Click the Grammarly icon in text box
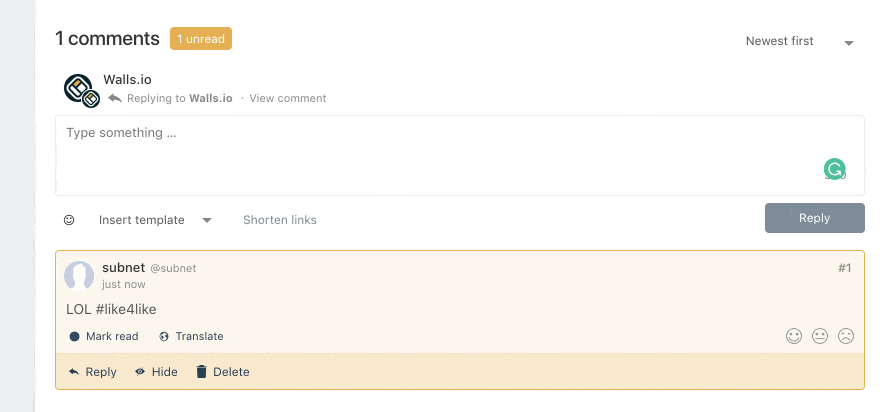Screen dimensions: 882x412 tap(835, 169)
